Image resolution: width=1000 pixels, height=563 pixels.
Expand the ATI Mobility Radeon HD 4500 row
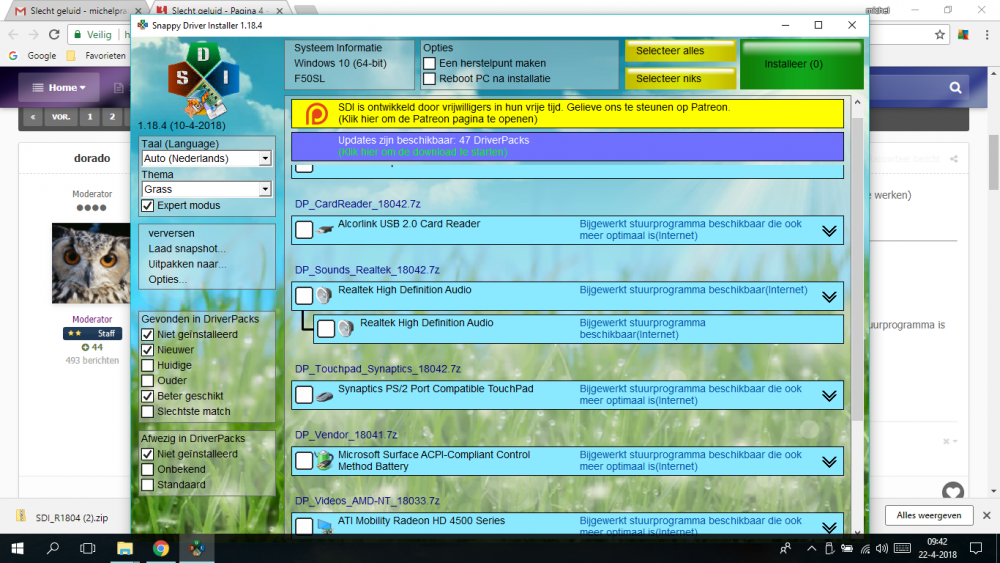[x=829, y=527]
